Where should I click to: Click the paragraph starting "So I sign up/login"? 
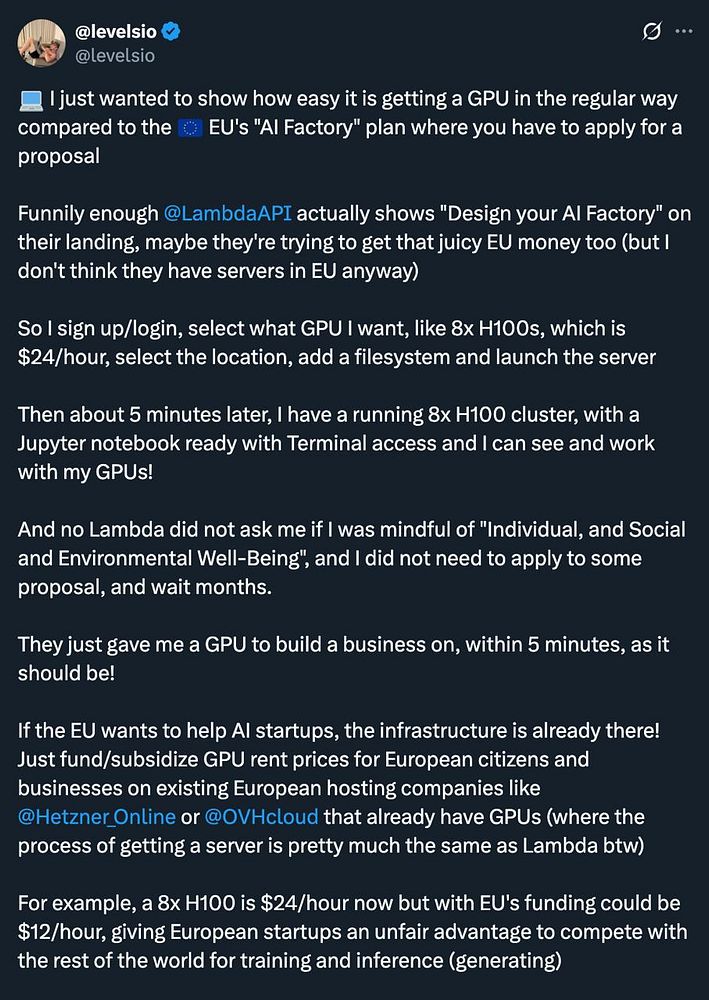(x=337, y=342)
